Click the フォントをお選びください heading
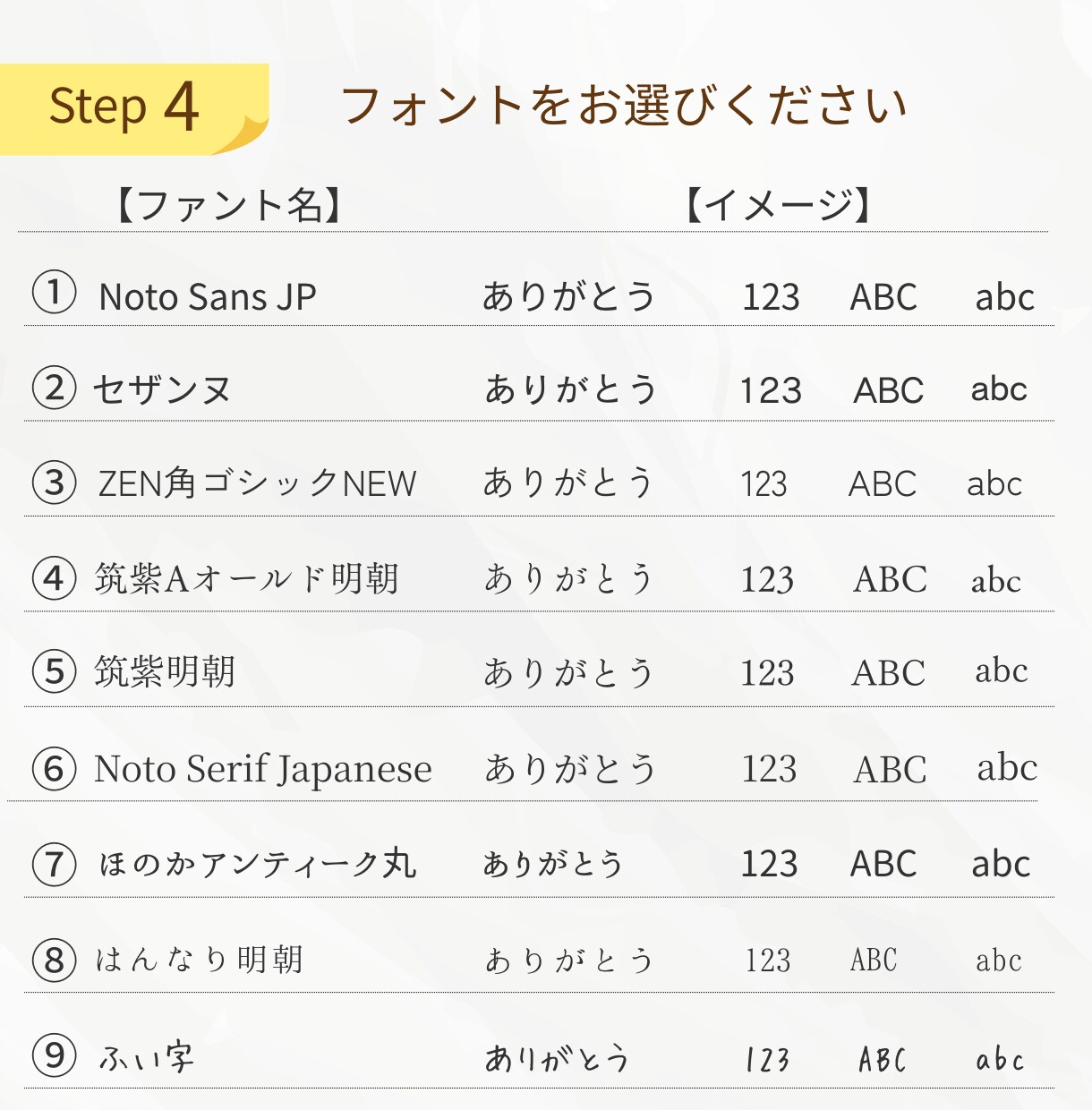The height and width of the screenshot is (1110, 1092). point(624,106)
